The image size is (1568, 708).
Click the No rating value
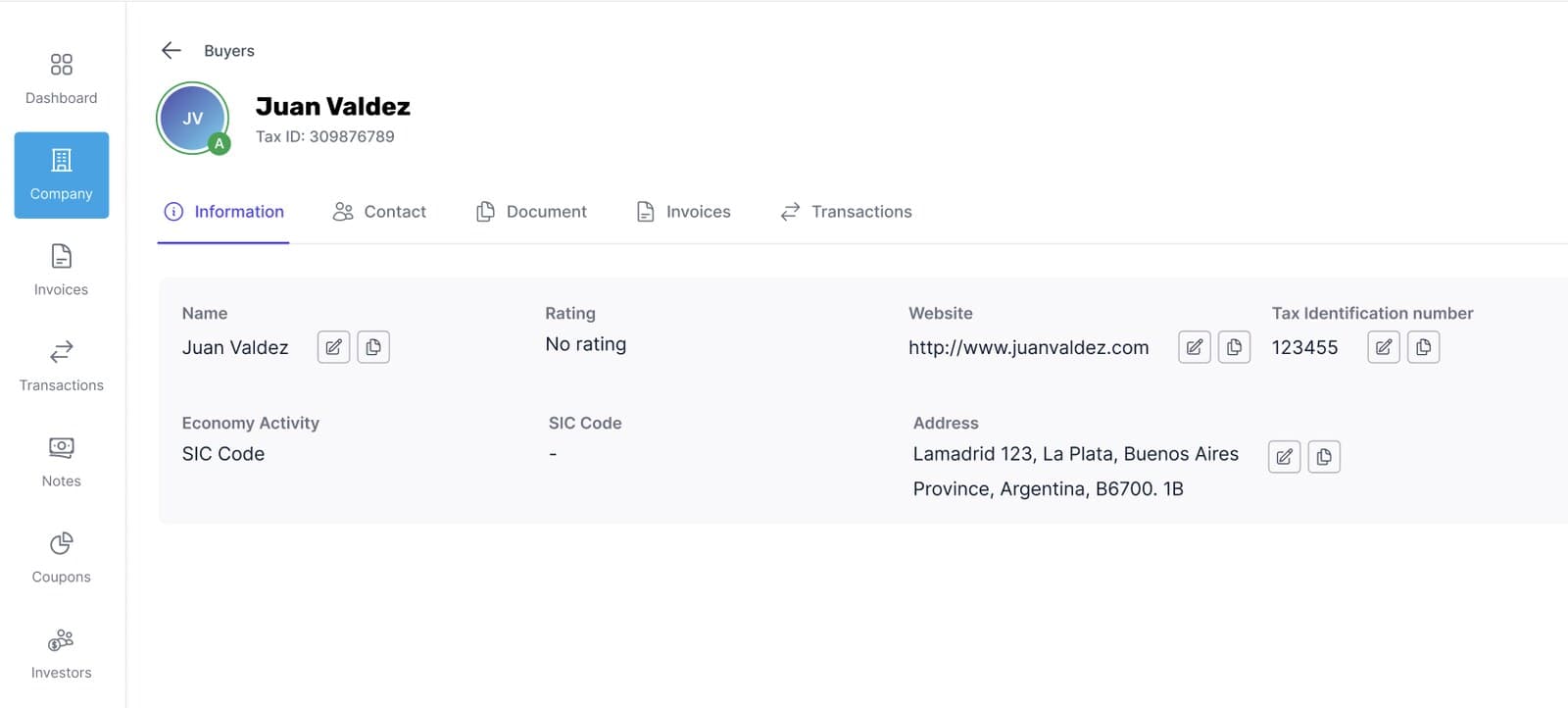[x=586, y=344]
